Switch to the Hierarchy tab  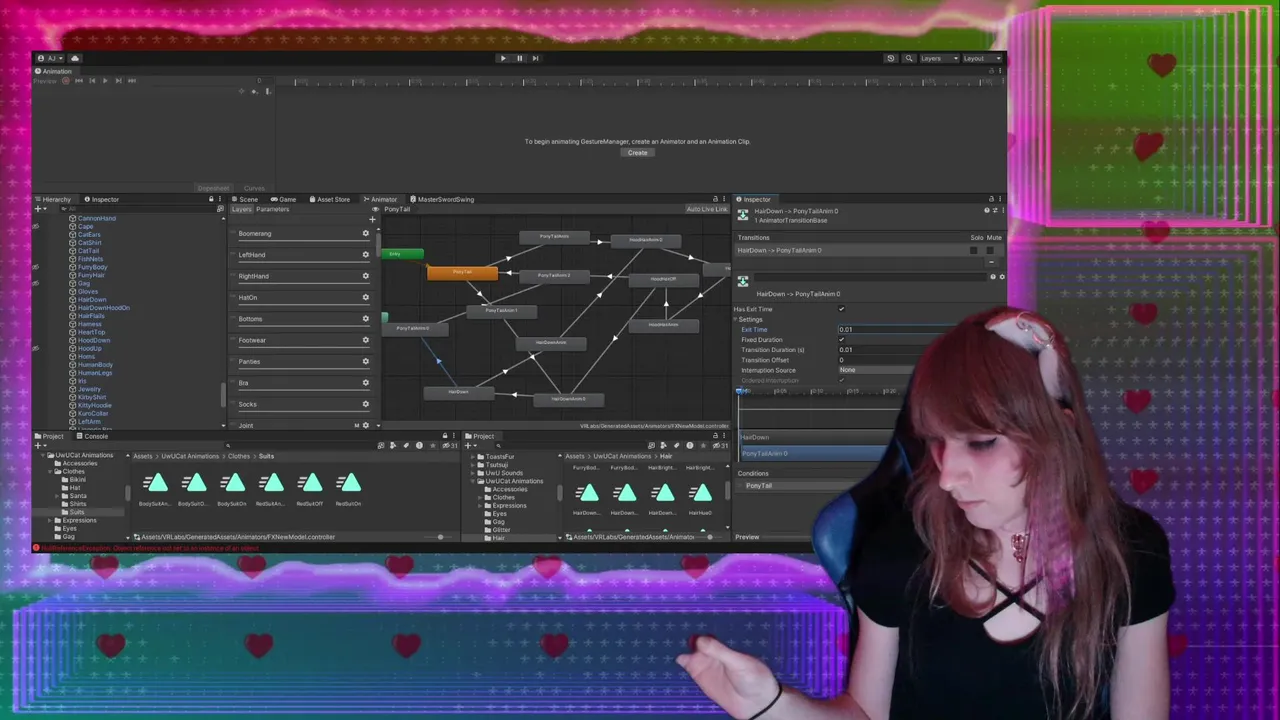coord(54,199)
